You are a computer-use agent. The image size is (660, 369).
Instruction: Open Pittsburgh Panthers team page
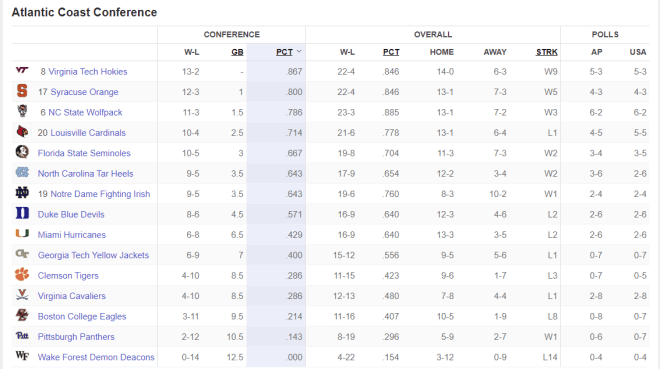coord(76,337)
